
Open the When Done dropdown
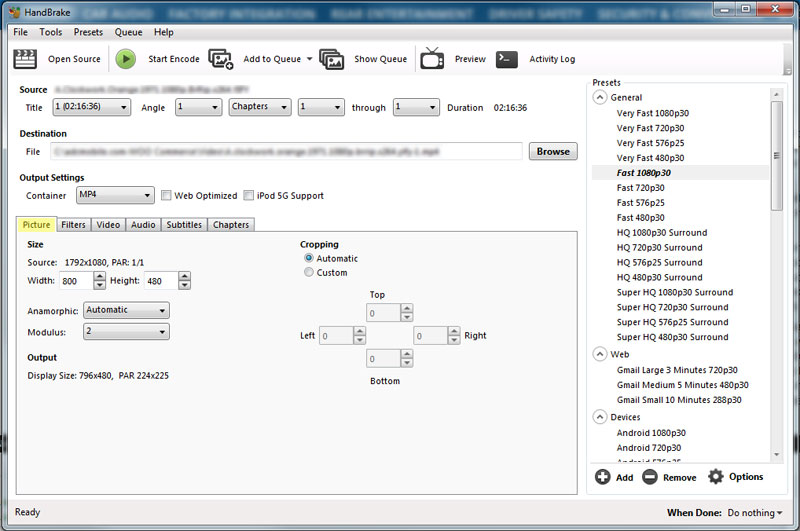coord(755,513)
